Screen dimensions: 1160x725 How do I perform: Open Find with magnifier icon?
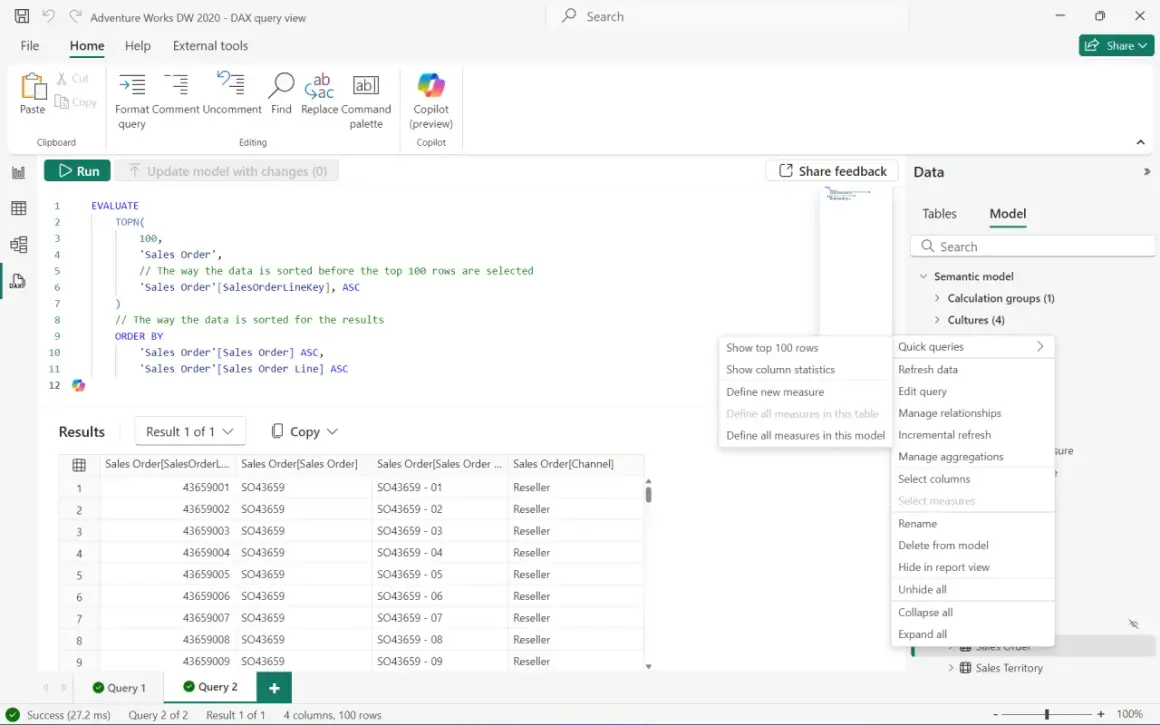(x=281, y=84)
